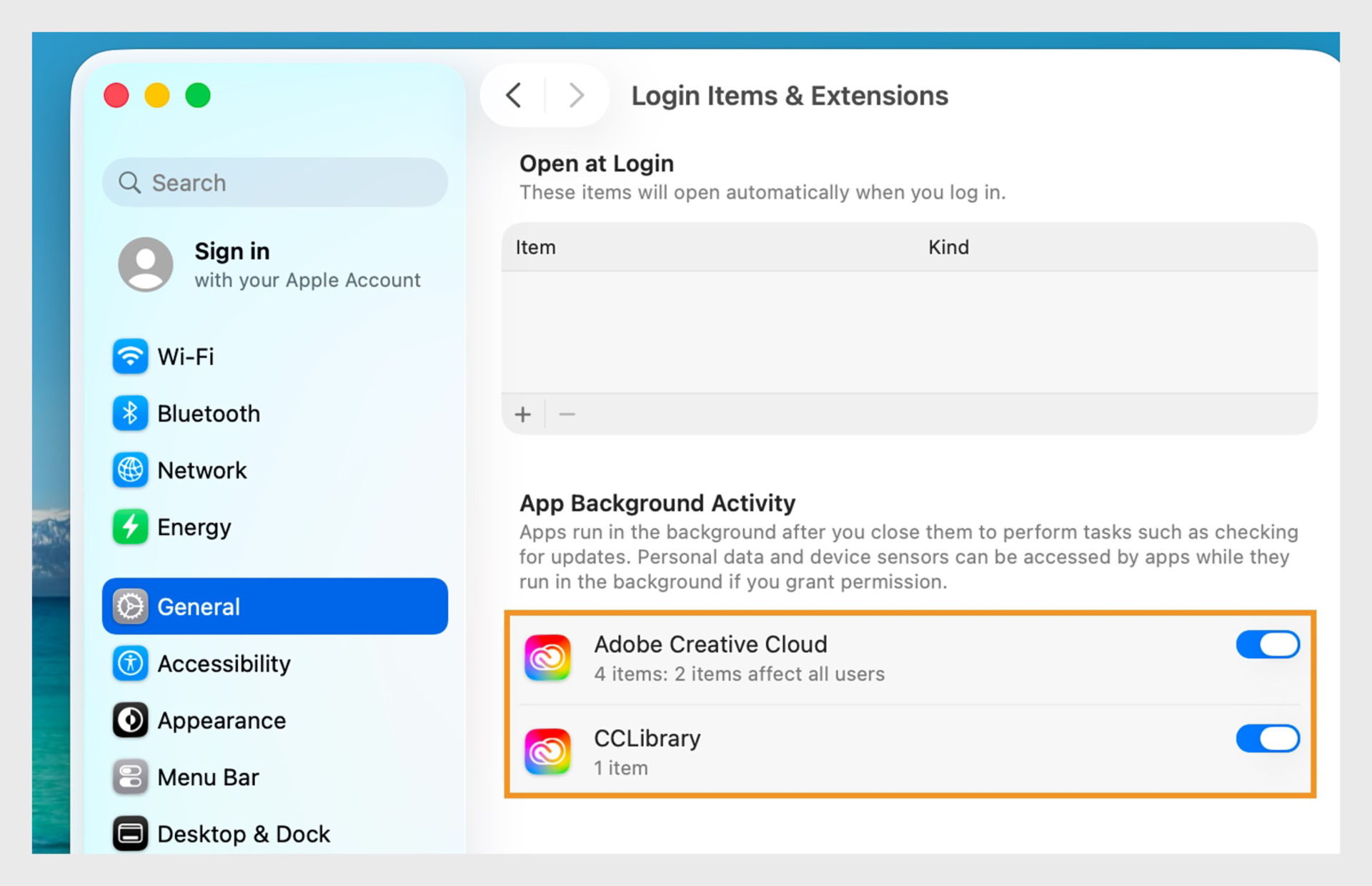Open Menu Bar settings
The width and height of the screenshot is (1372, 886).
pos(208,777)
